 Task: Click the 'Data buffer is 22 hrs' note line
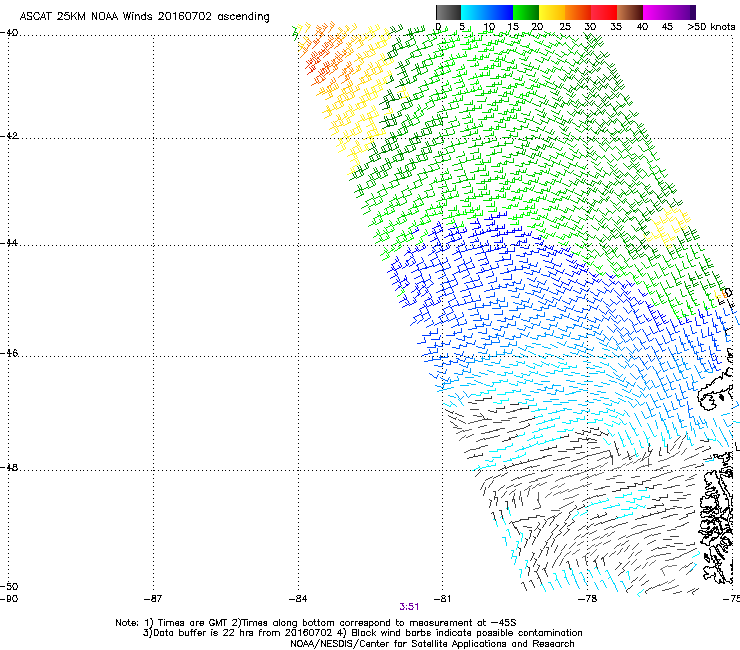tap(362, 633)
